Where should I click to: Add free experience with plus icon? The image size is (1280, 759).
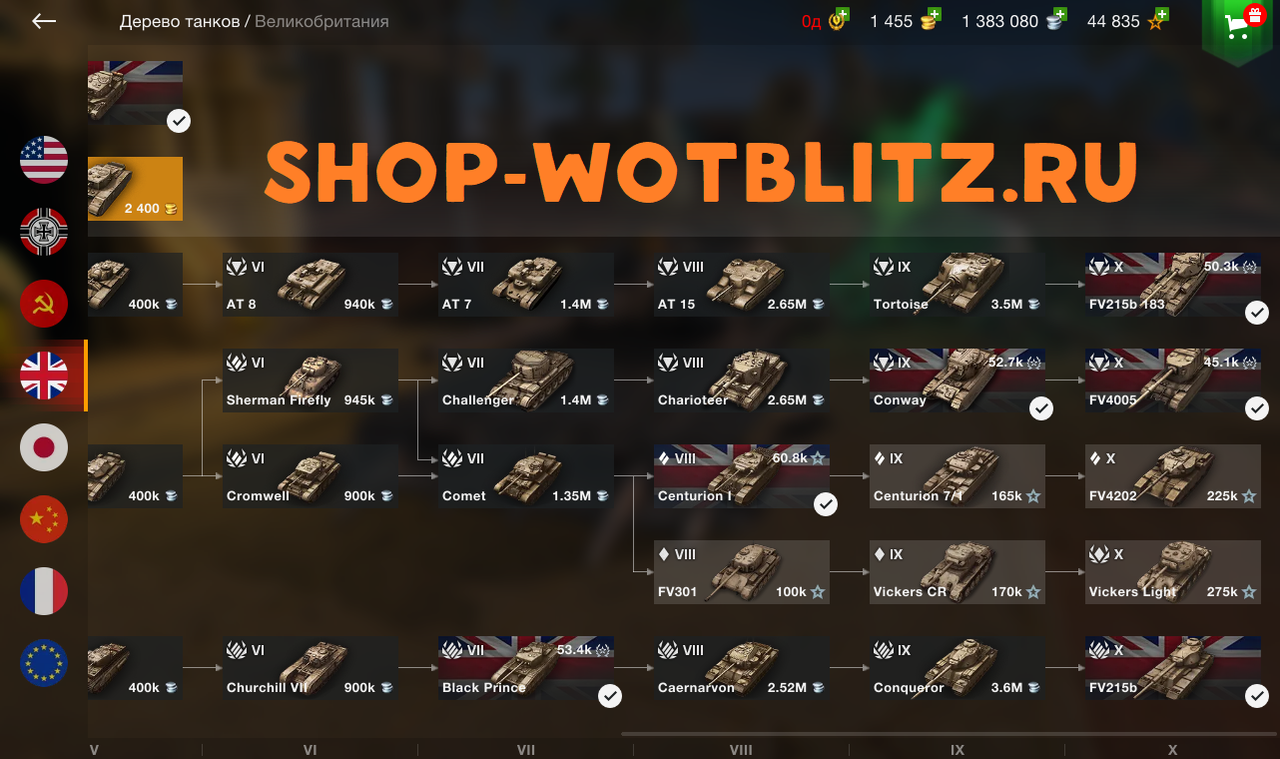point(1162,13)
